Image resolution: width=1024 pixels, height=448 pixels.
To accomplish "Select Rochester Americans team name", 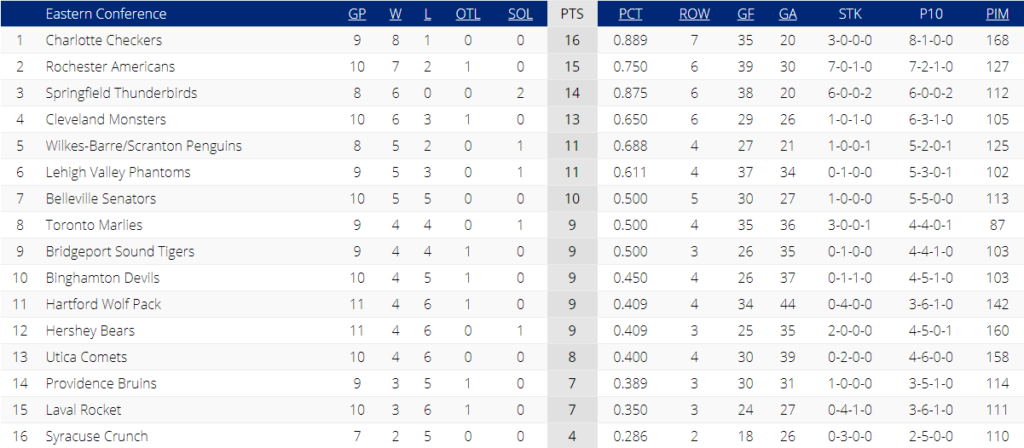I will pos(110,67).
